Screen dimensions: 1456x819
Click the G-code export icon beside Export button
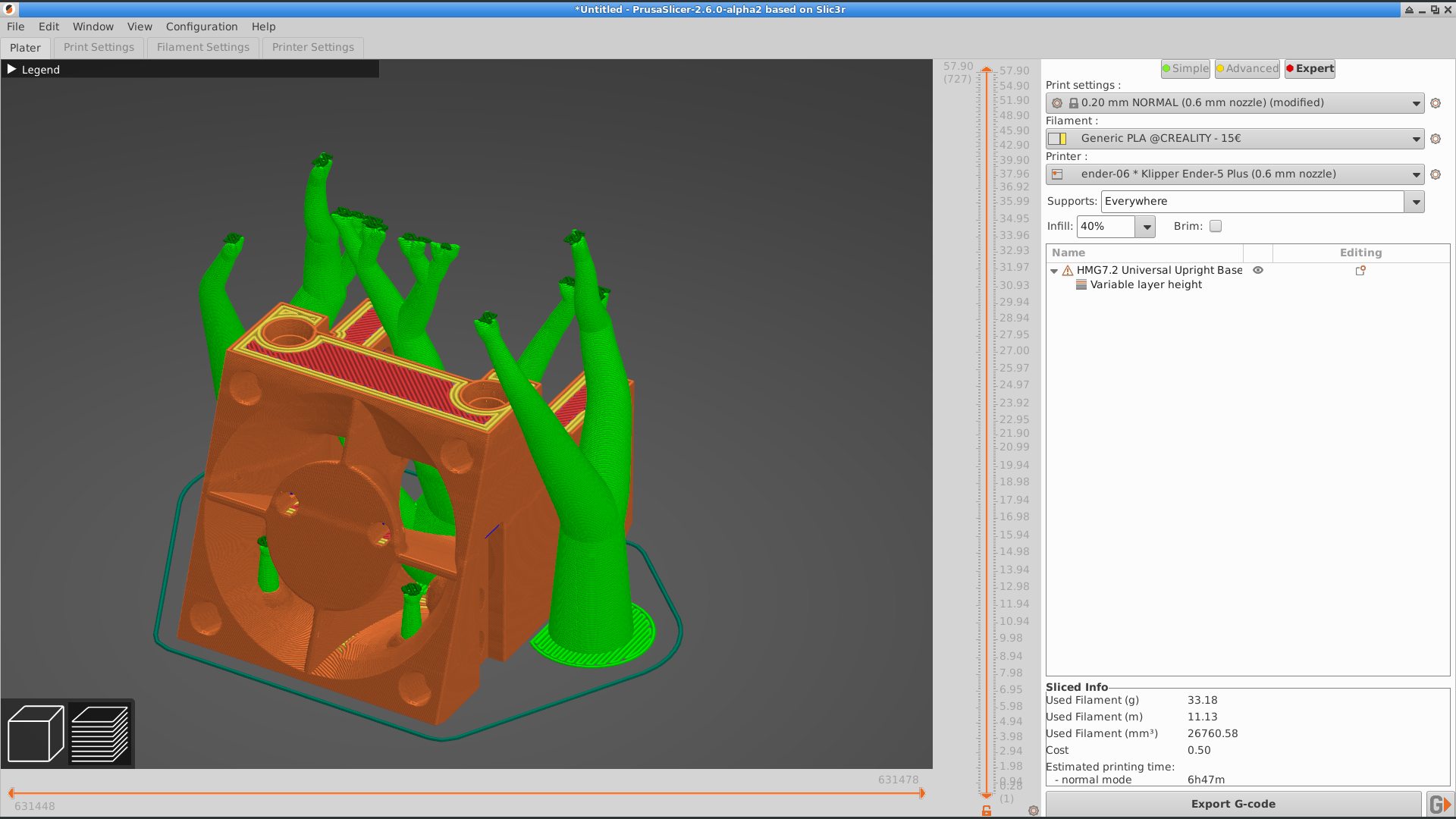tap(1439, 803)
